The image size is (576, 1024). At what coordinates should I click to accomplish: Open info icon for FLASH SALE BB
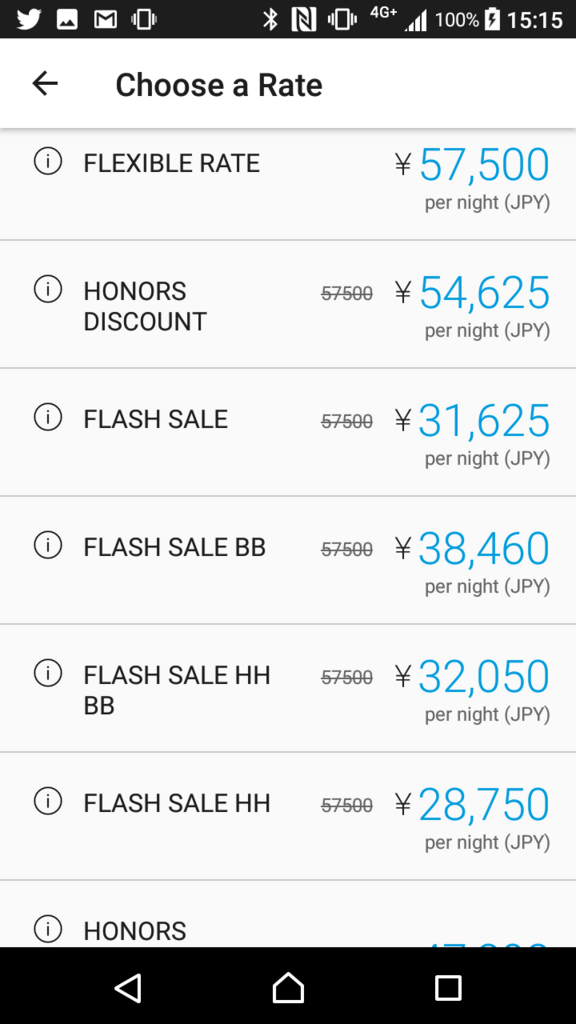[48, 545]
